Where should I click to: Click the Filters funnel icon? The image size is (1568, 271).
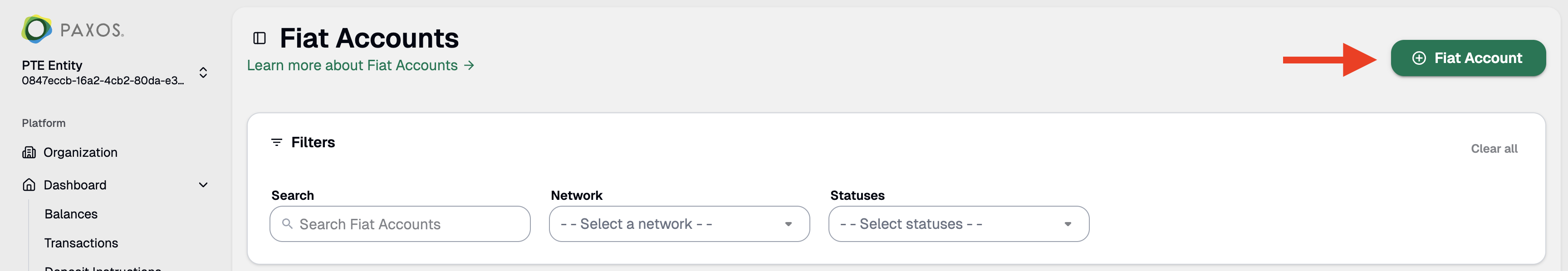coord(278,141)
